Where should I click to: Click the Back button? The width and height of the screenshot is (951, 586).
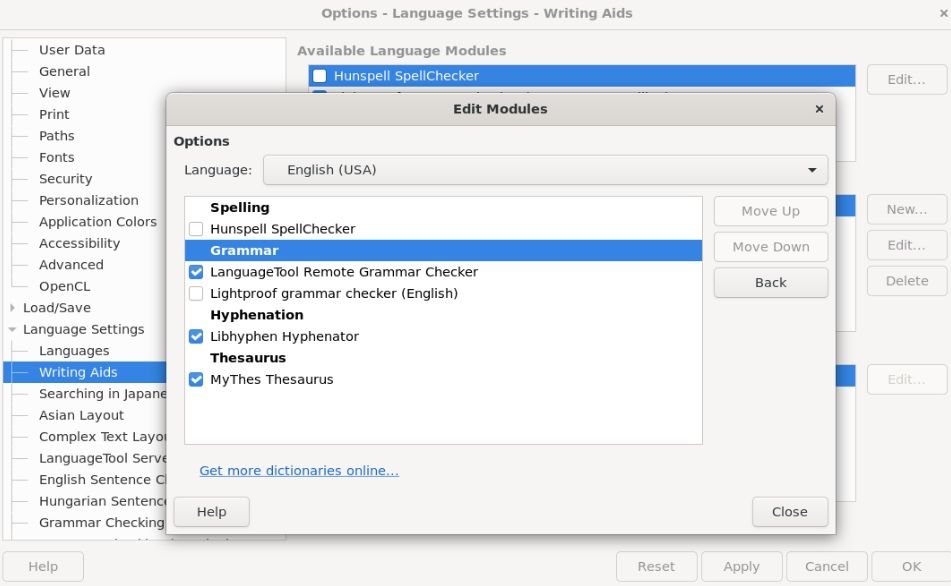tap(770, 283)
